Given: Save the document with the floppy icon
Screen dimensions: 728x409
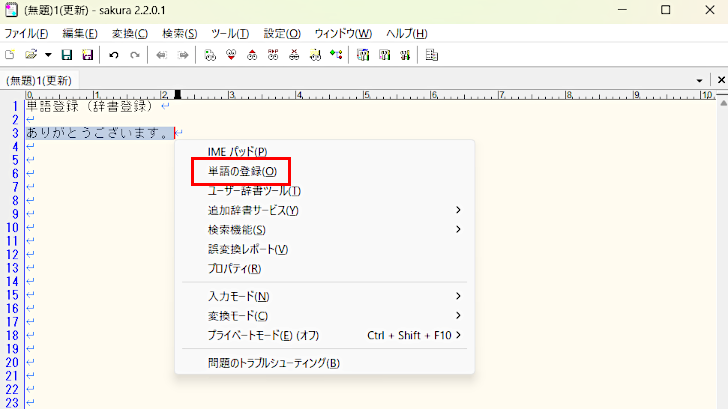Looking at the screenshot, I should [x=67, y=54].
